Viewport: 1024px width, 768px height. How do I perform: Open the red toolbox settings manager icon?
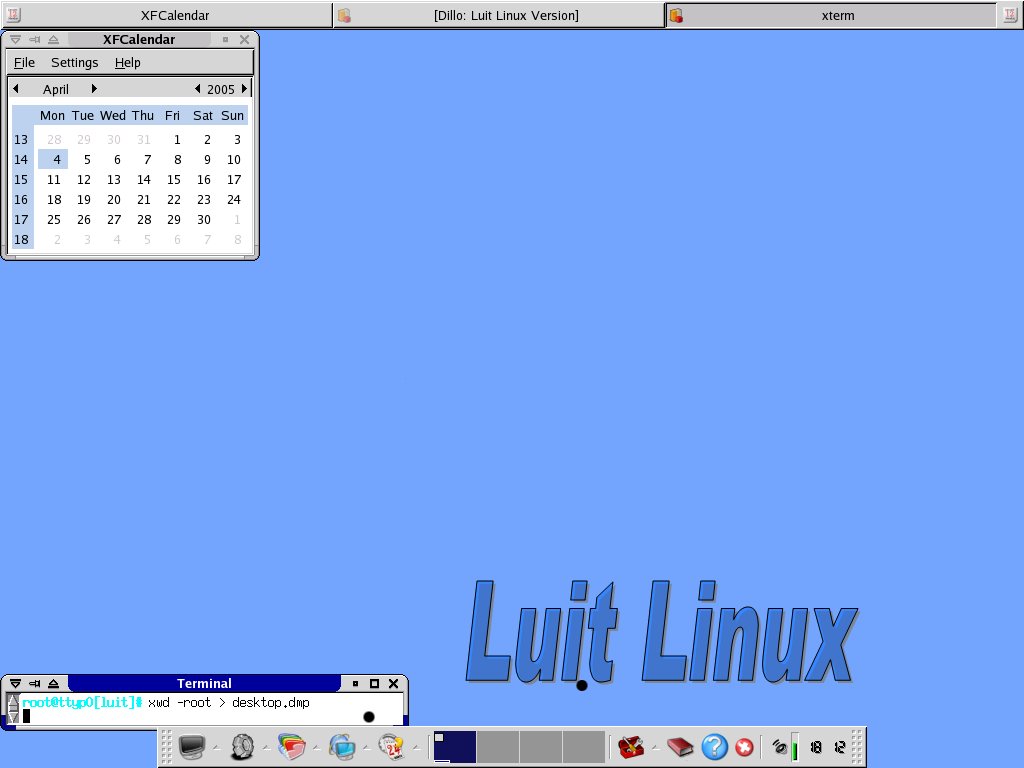coord(632,746)
